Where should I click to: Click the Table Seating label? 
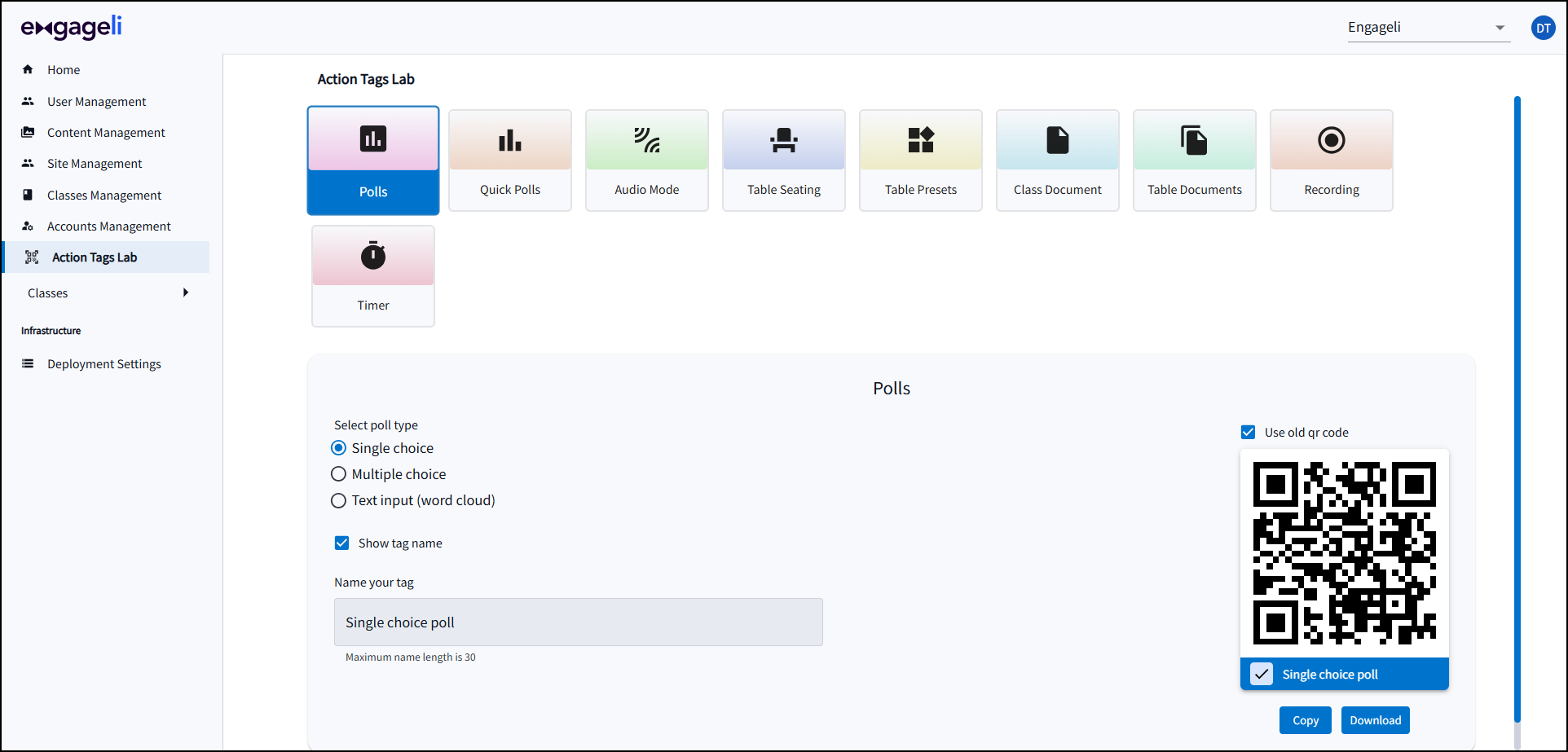784,189
